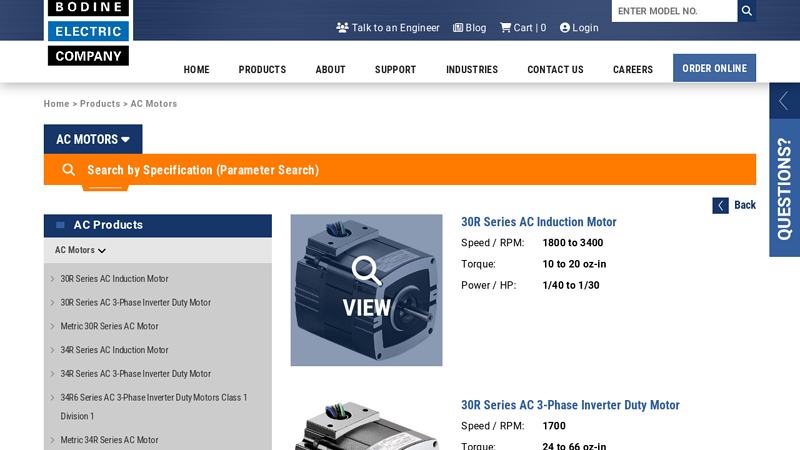Click the arrow beside Metric 34R Series AC Motor
Screen dimensions: 800x450
point(52,440)
